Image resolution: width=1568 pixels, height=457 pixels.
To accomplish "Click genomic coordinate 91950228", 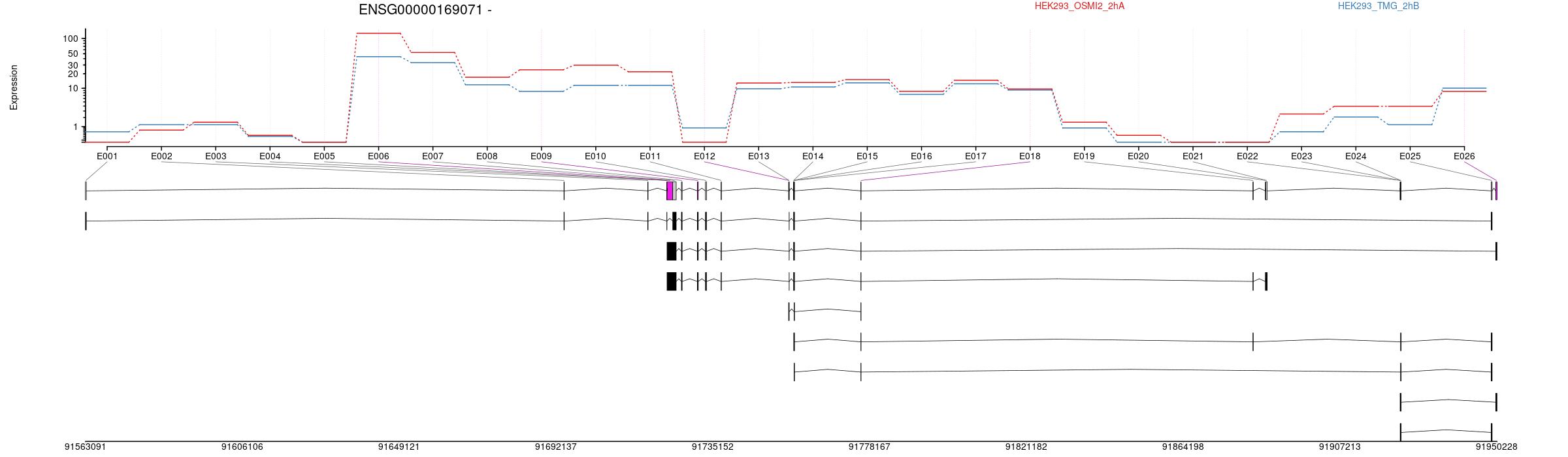I will tap(1497, 447).
